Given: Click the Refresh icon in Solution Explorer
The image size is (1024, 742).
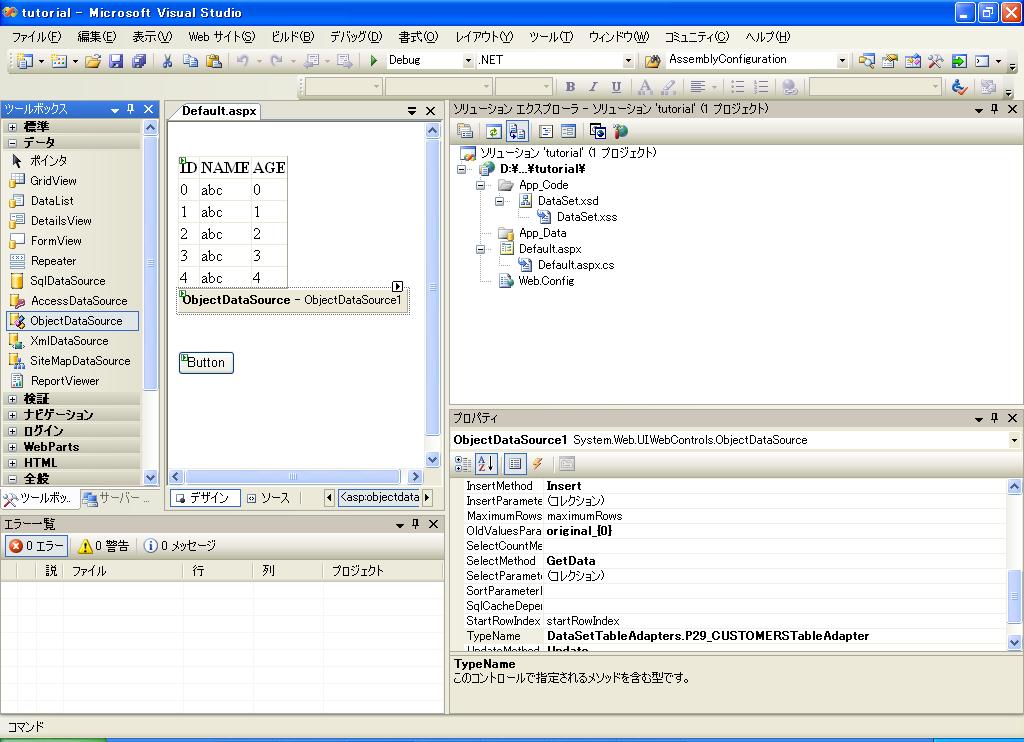Looking at the screenshot, I should (x=494, y=131).
